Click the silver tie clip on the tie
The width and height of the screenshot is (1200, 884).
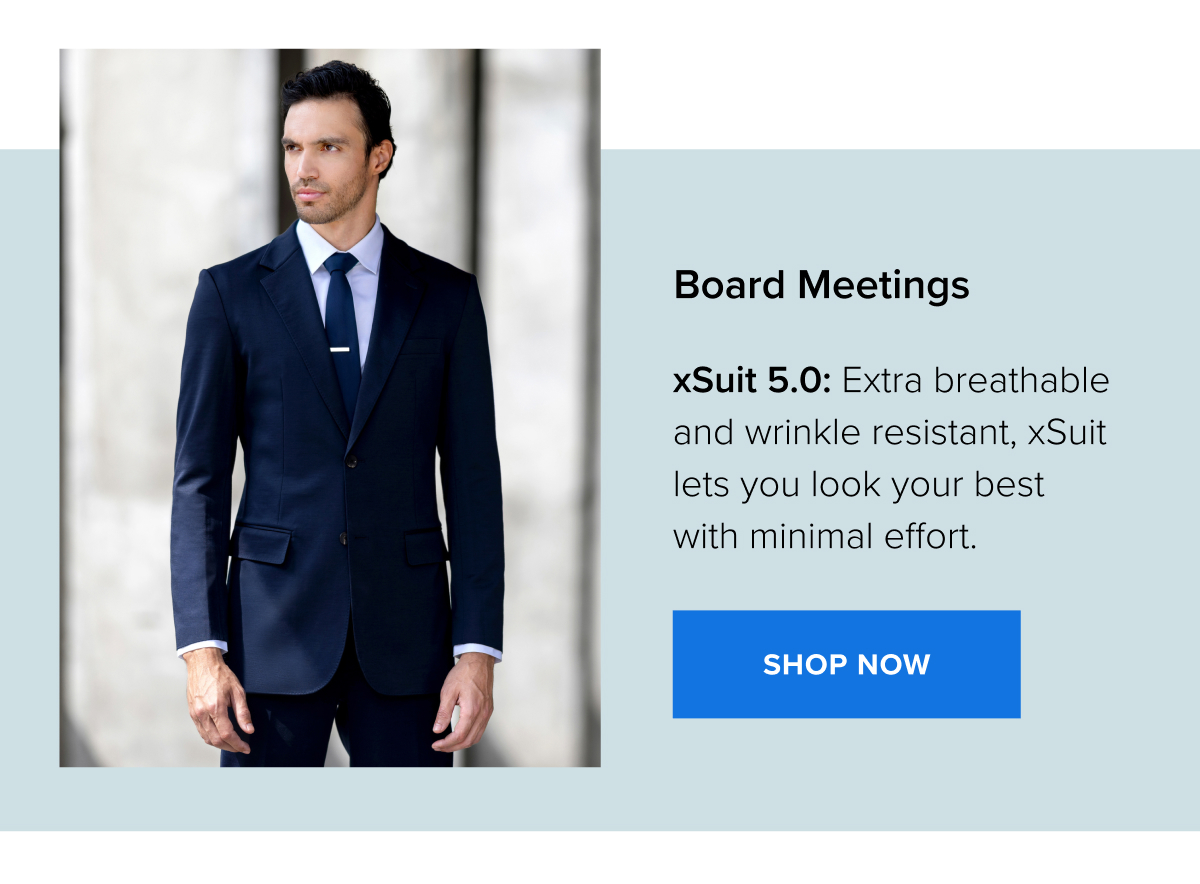click(341, 349)
